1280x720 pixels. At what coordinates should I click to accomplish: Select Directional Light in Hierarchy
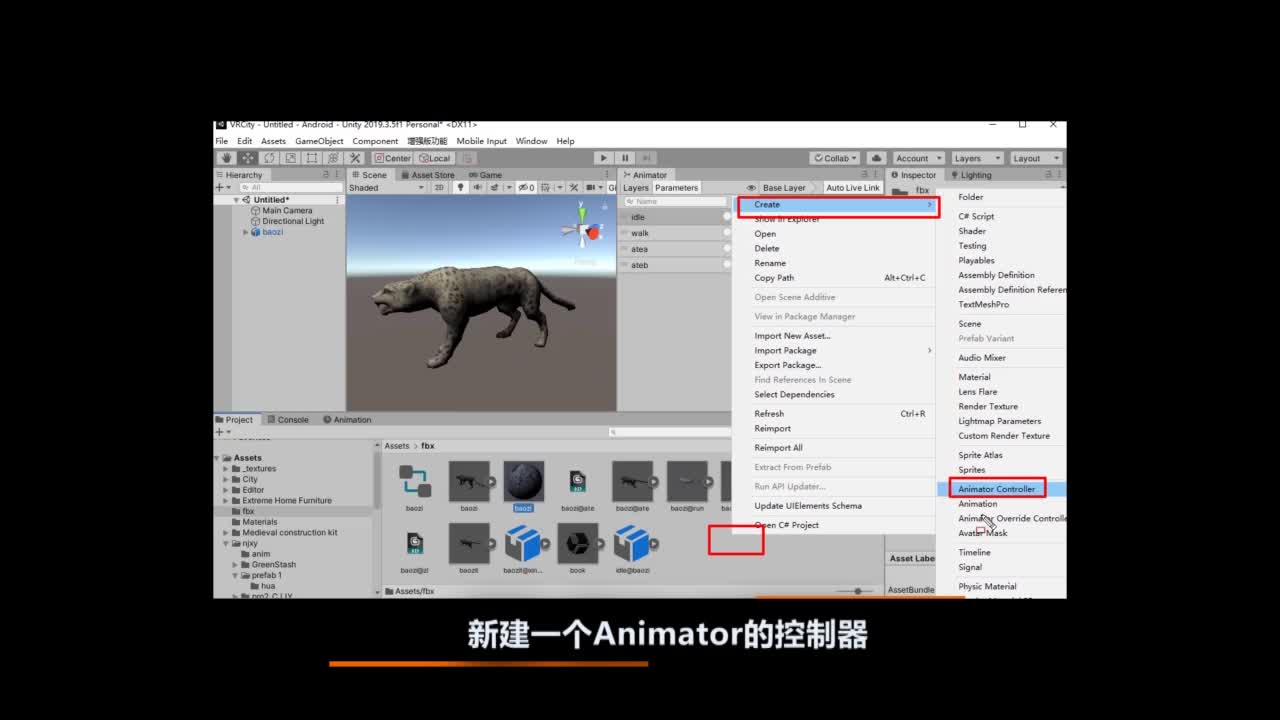[293, 221]
